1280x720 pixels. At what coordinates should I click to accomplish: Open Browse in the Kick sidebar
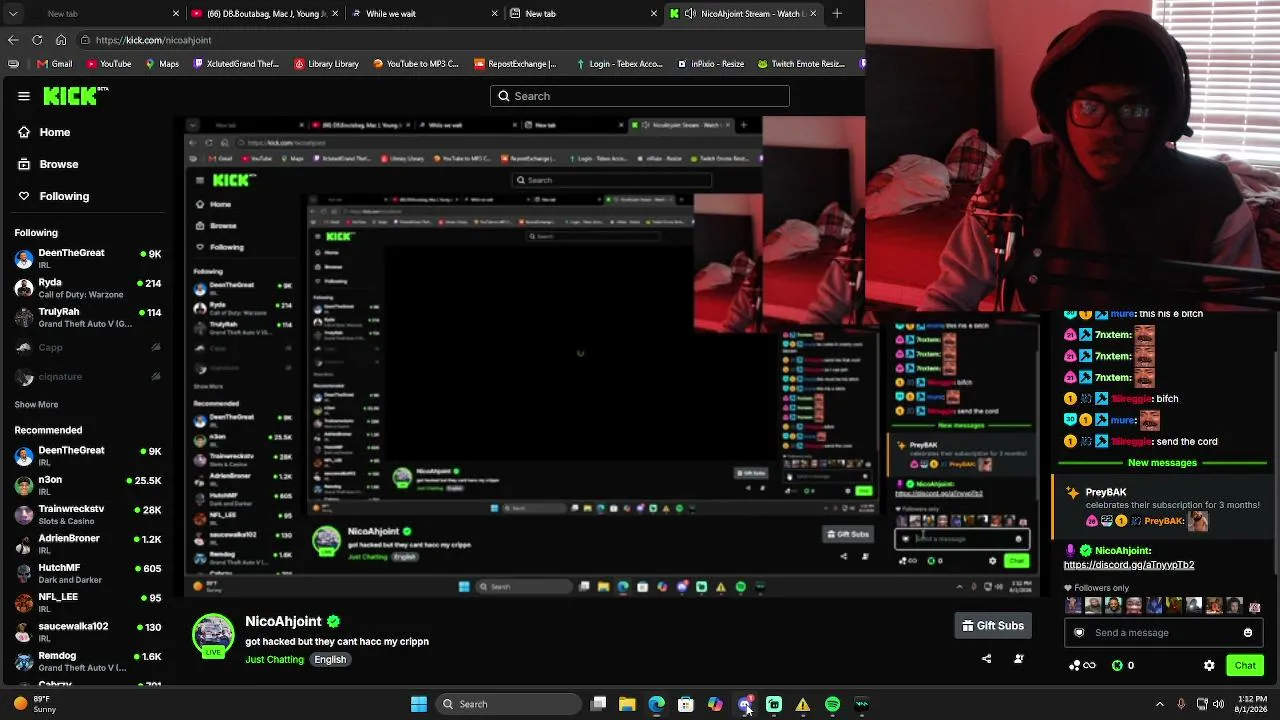(59, 164)
